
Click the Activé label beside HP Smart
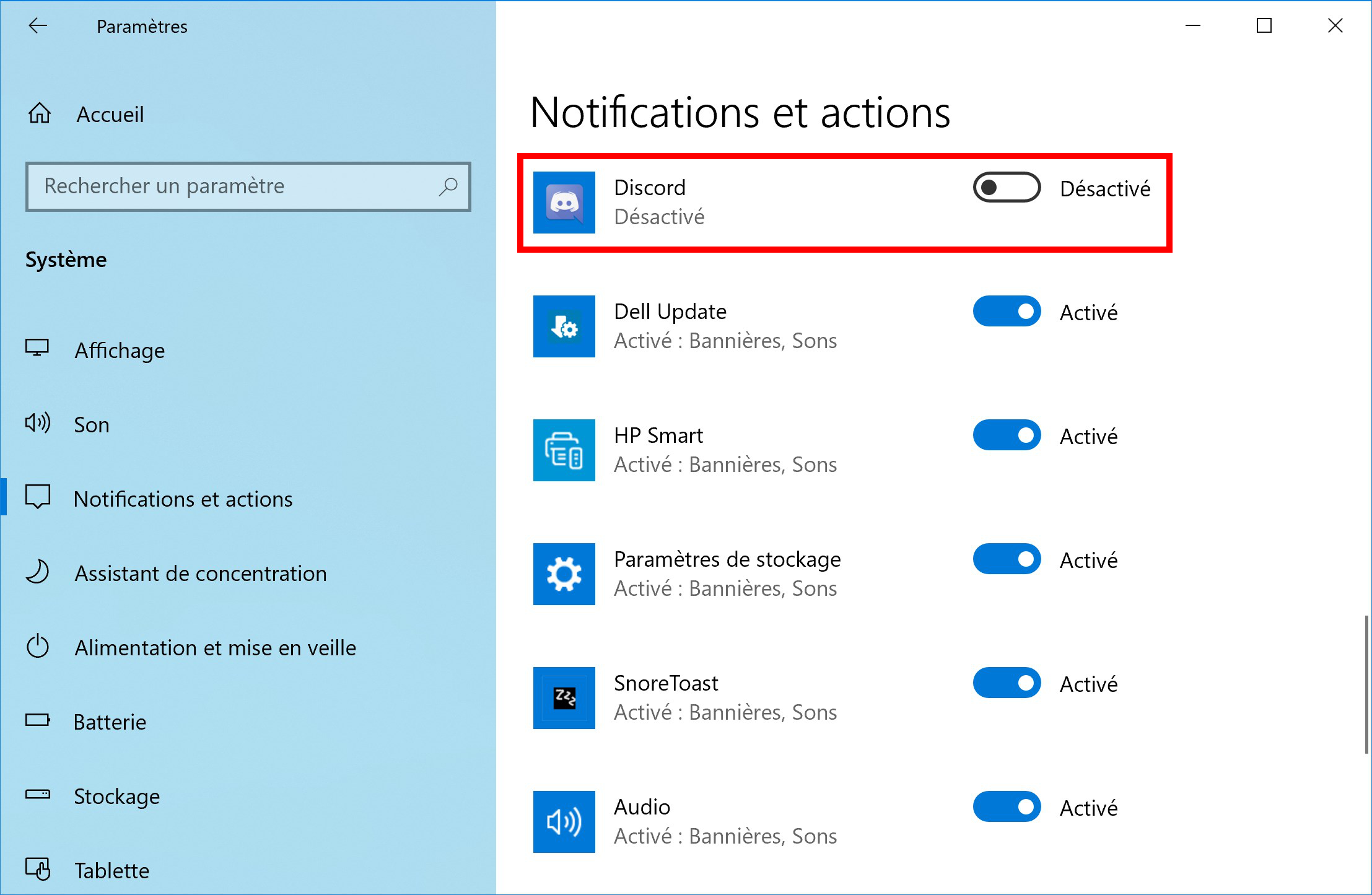[x=1088, y=437]
